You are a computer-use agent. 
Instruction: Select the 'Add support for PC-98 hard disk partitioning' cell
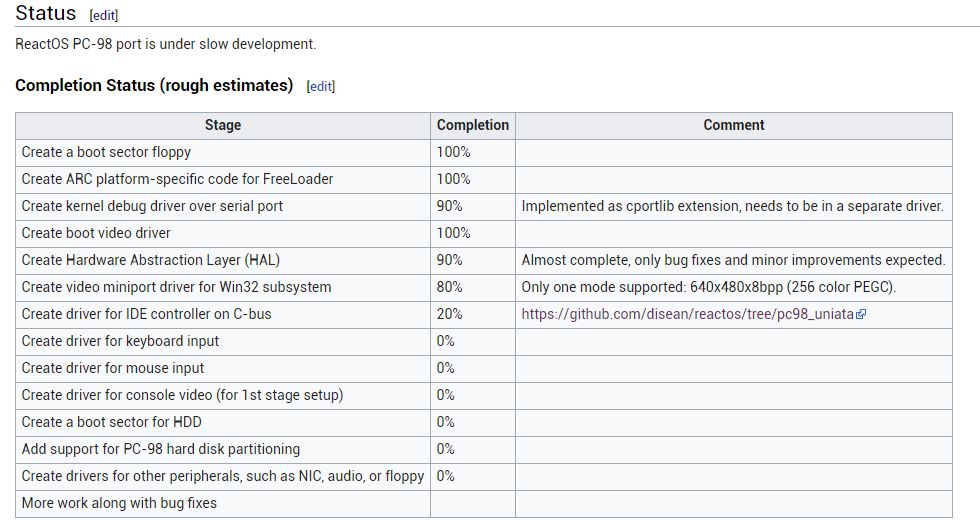click(160, 449)
